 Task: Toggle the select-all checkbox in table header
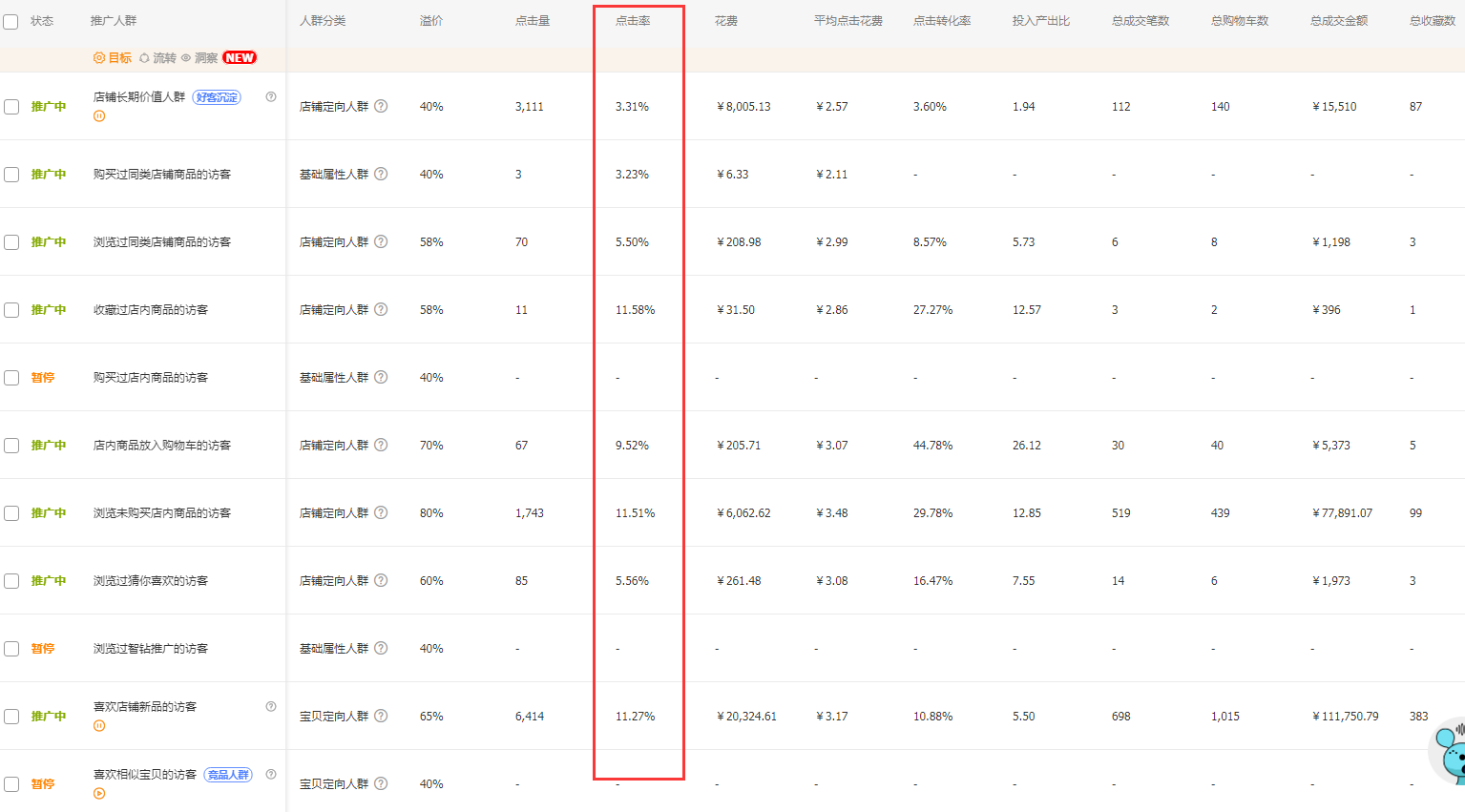coord(10,21)
